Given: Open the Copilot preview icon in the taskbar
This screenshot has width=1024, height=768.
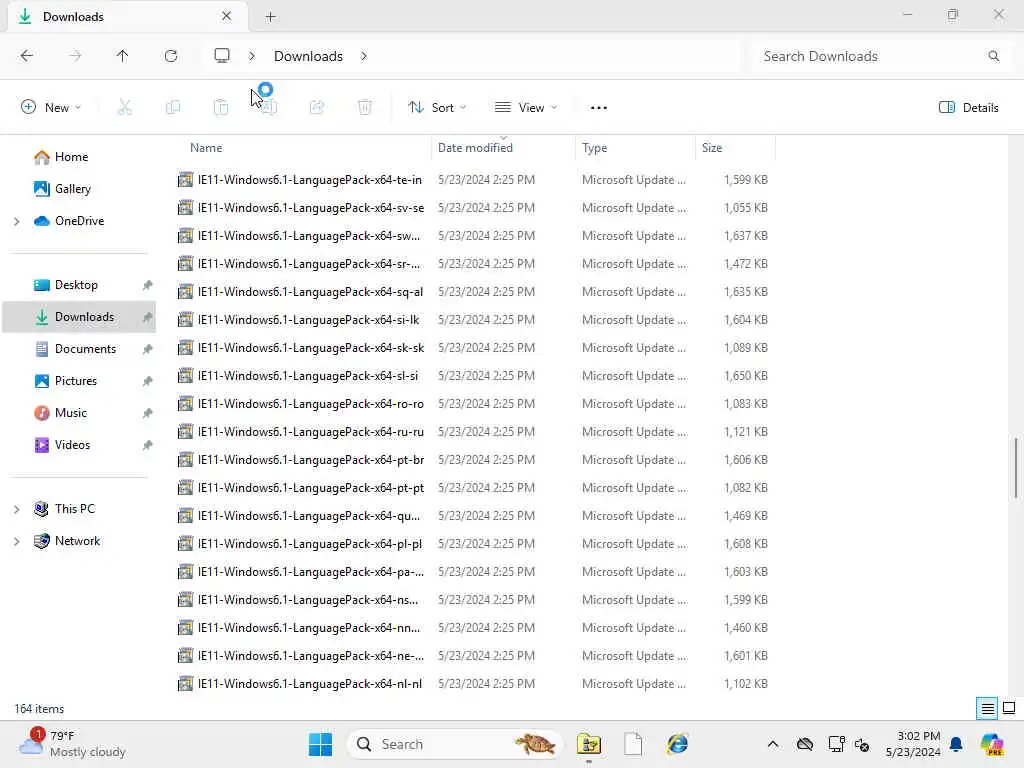Looking at the screenshot, I should 991,744.
